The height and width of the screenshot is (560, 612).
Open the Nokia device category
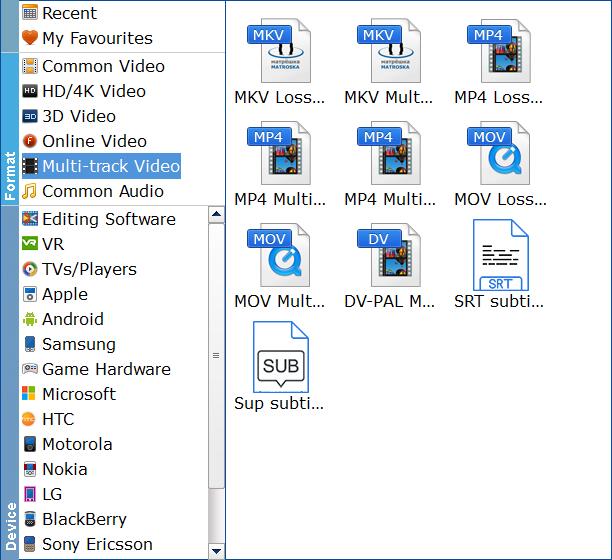(55, 469)
